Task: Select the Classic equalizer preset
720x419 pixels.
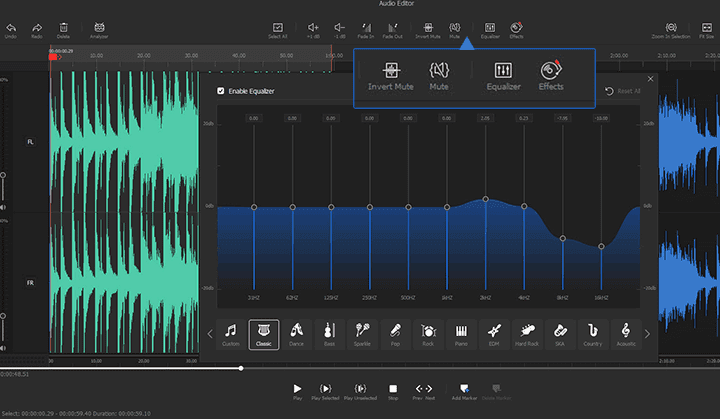Action: coord(264,333)
